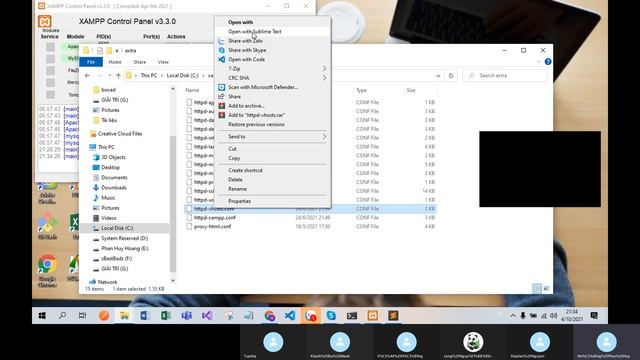640x360 pixels.
Task: Open taskbar search magnifier
Action: click(62, 316)
